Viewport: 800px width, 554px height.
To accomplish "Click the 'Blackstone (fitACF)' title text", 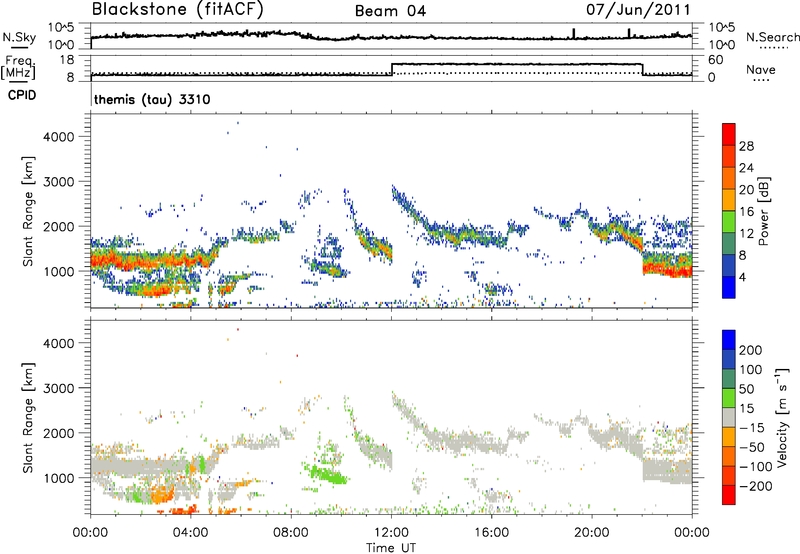I will point(178,10).
